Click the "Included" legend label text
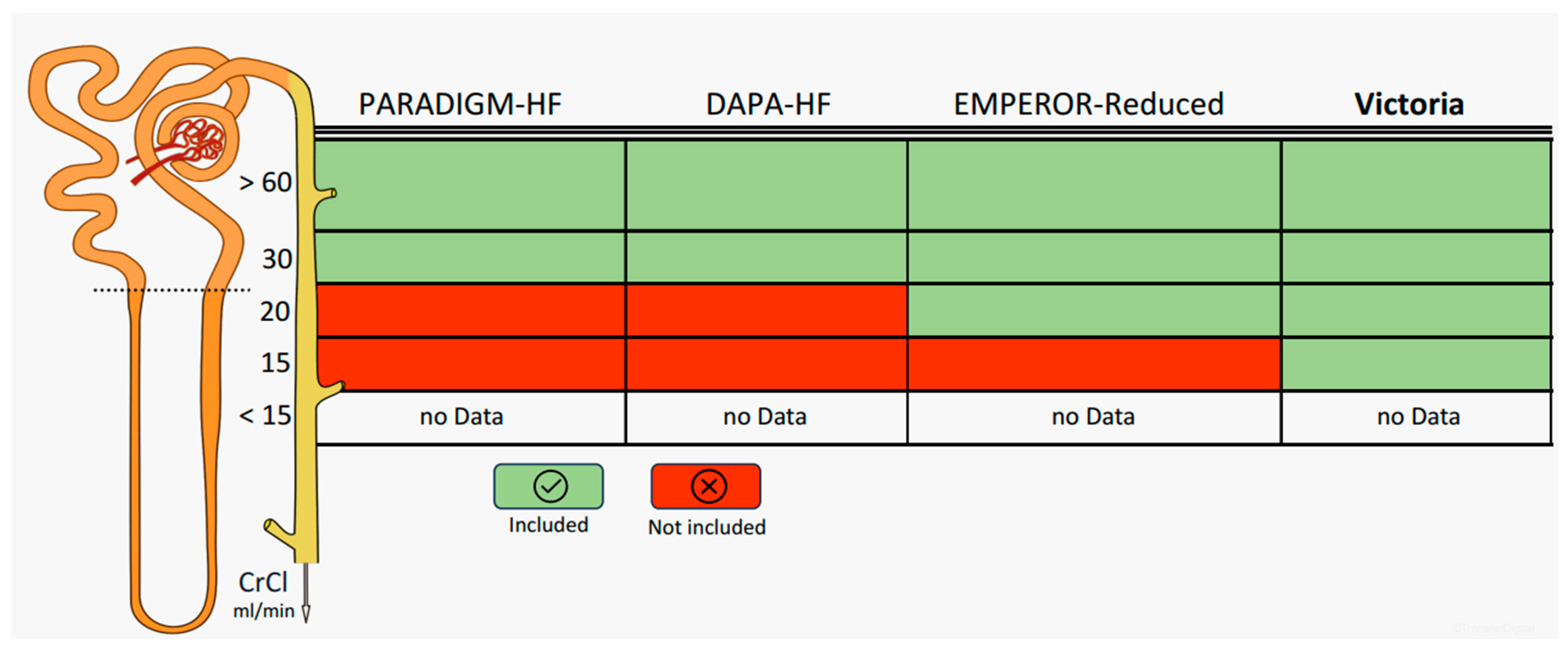This screenshot has height=653, width=1568. (549, 525)
